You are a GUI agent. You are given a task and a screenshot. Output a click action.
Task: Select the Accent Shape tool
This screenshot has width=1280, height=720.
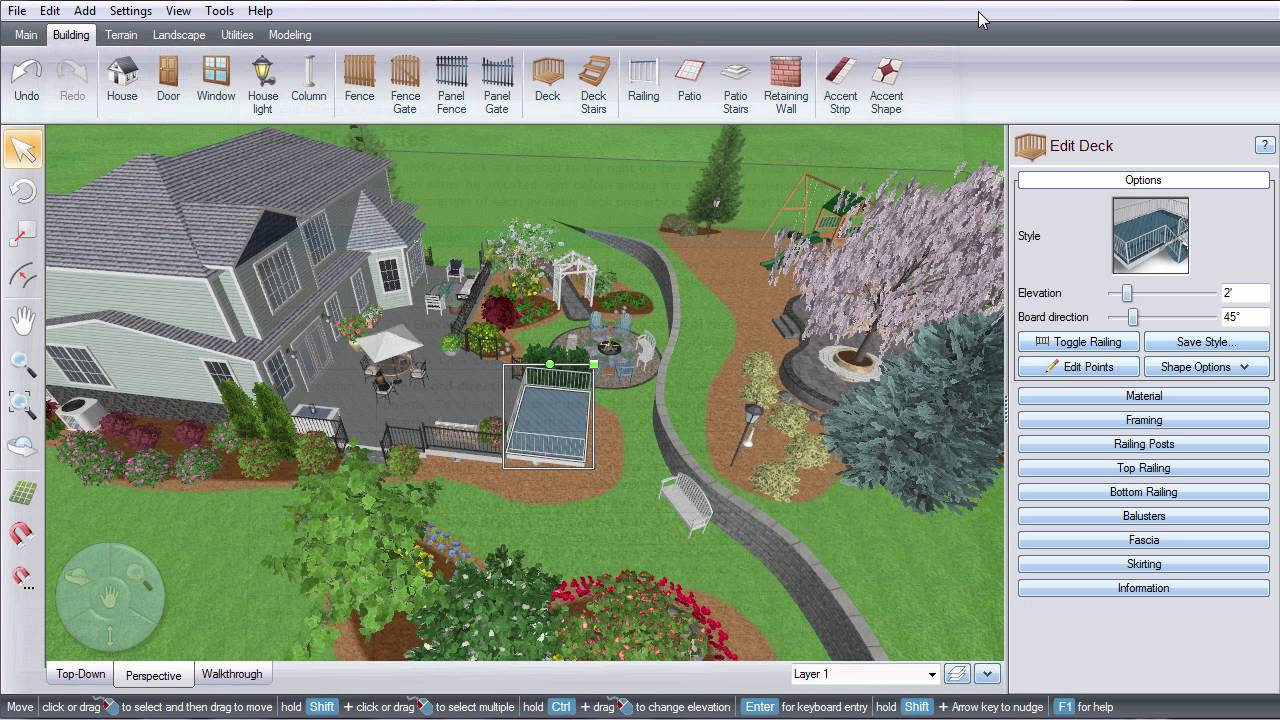coord(886,85)
